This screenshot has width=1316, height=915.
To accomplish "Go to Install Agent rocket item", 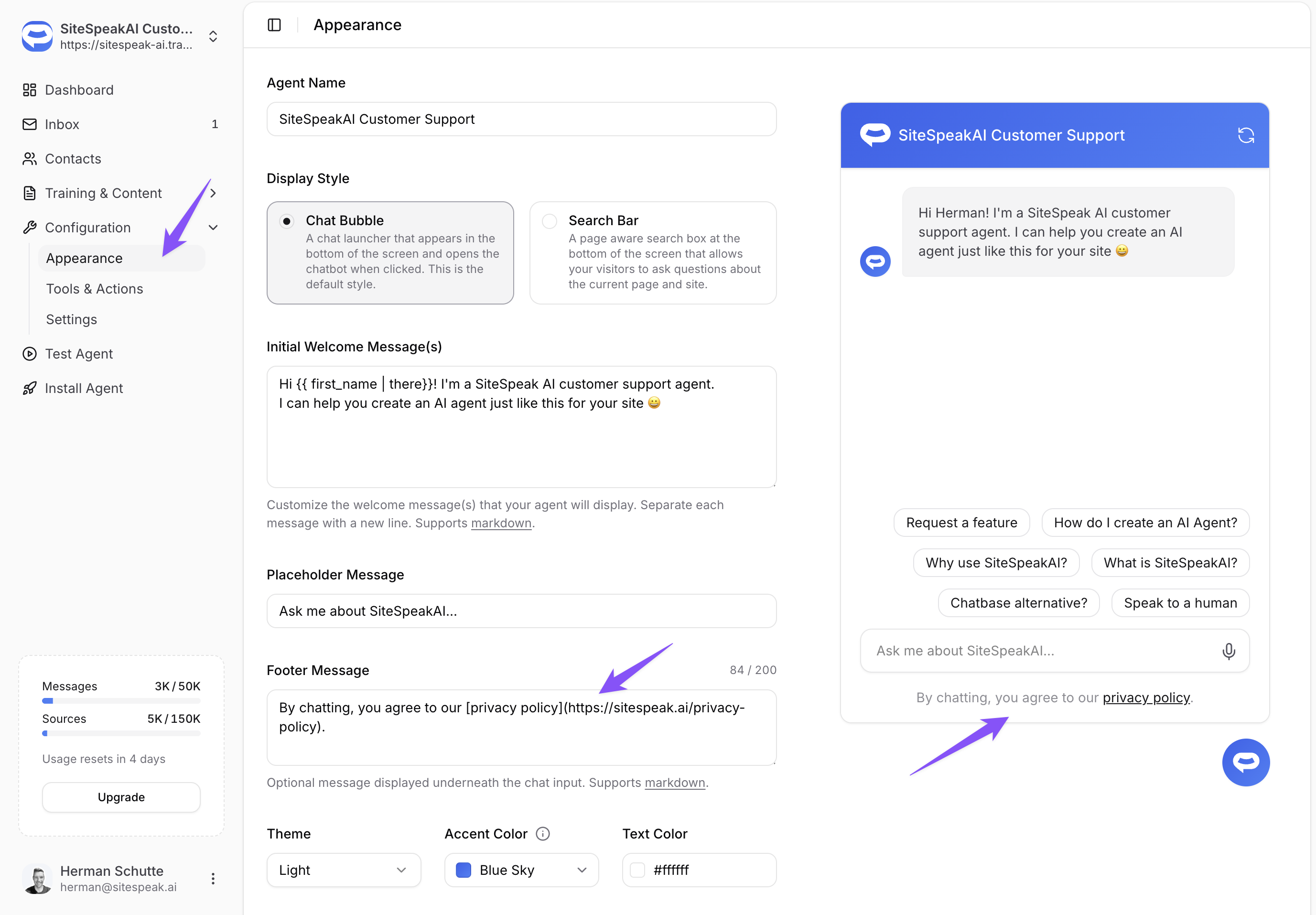I will point(84,388).
